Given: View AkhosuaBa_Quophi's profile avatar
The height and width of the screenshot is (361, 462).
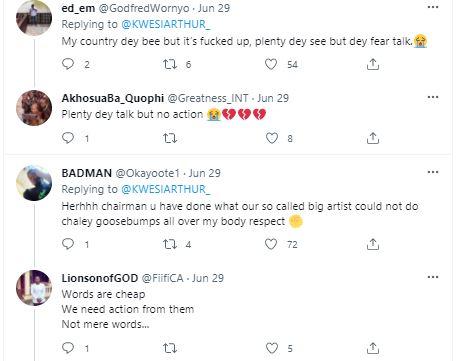Looking at the screenshot, I should pyautogui.click(x=34, y=108).
